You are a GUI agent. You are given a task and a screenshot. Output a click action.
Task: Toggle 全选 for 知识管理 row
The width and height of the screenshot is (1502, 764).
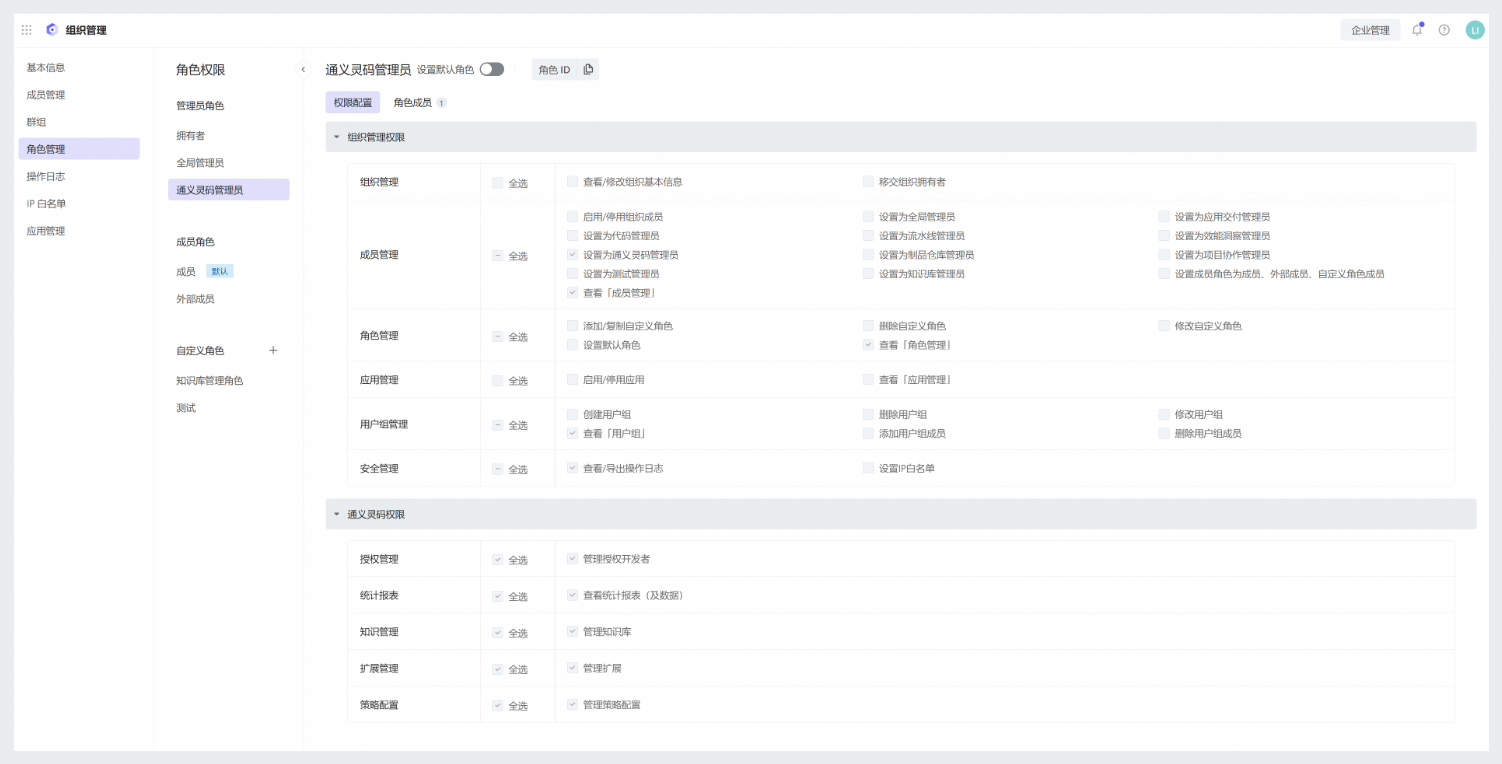(x=497, y=633)
